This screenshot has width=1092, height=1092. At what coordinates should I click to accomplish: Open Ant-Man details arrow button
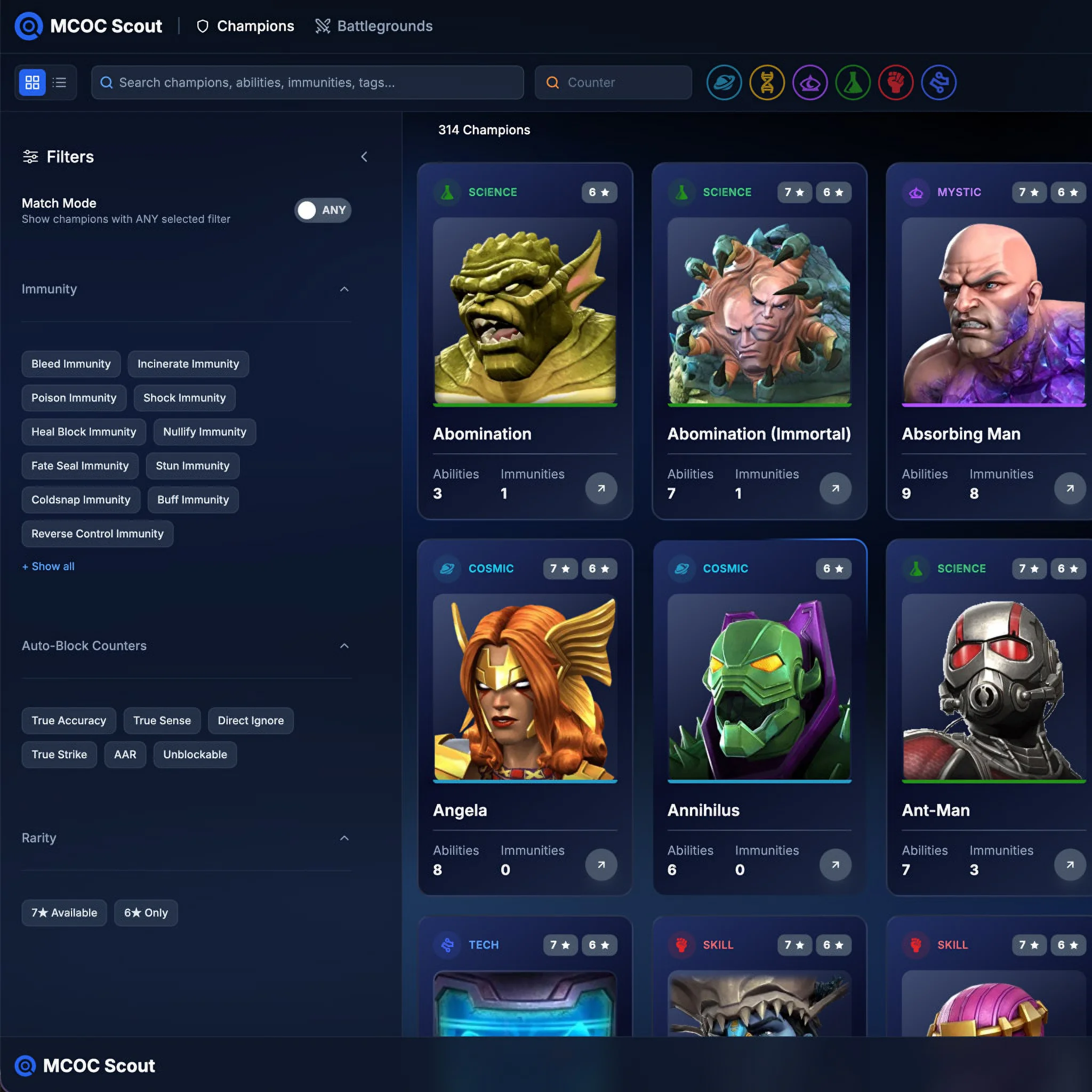1070,865
